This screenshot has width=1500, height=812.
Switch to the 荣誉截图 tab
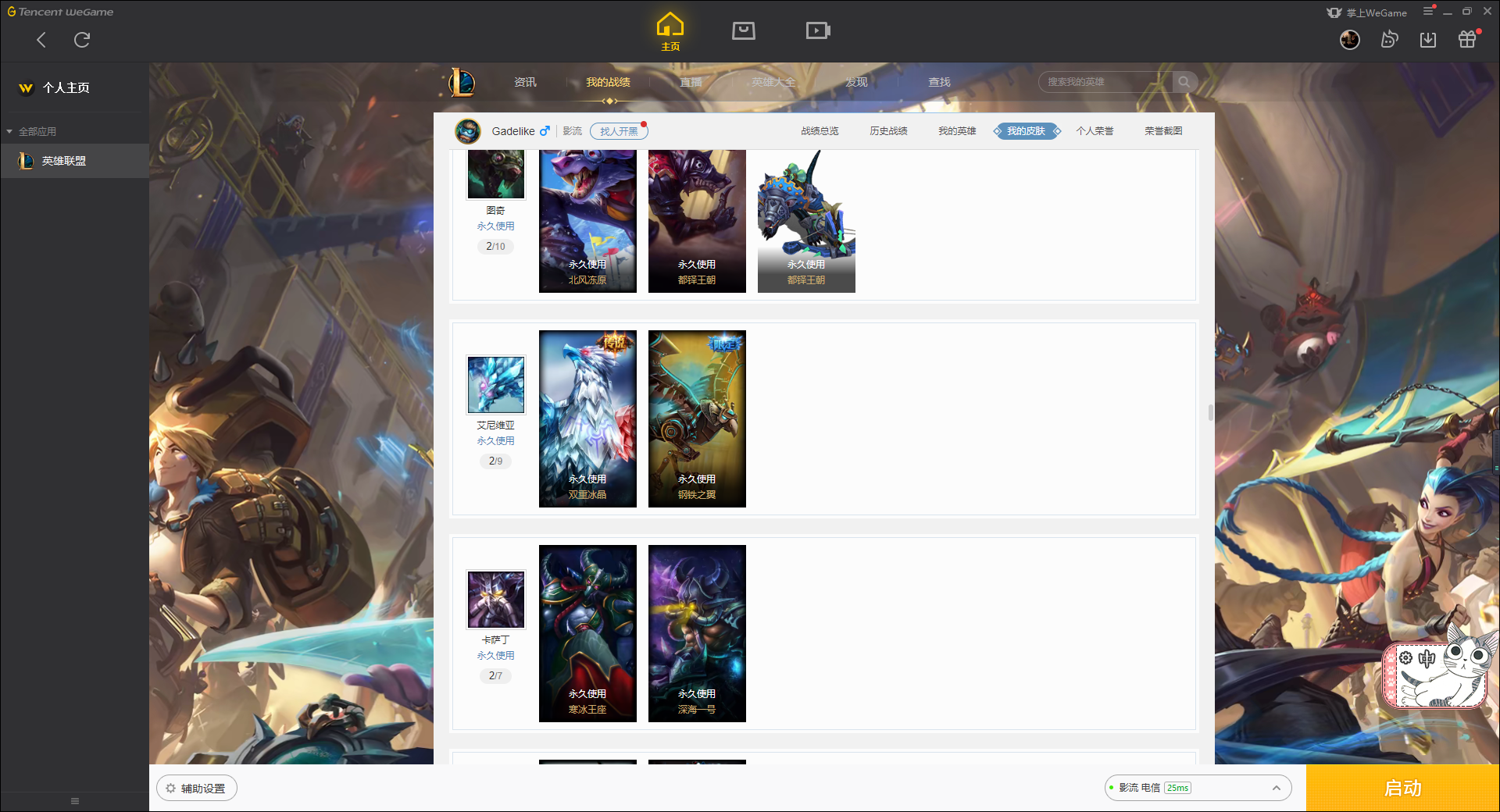tap(1163, 131)
